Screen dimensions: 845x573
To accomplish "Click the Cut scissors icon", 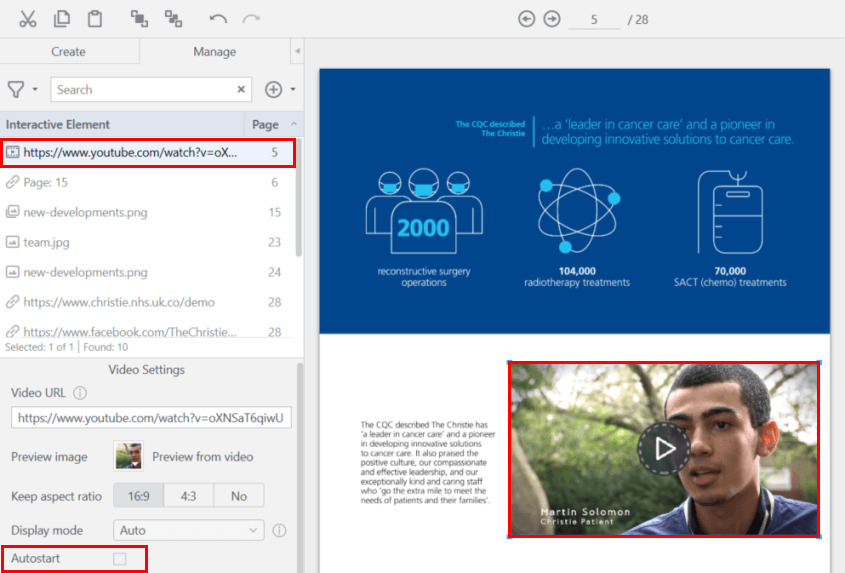I will (x=27, y=19).
